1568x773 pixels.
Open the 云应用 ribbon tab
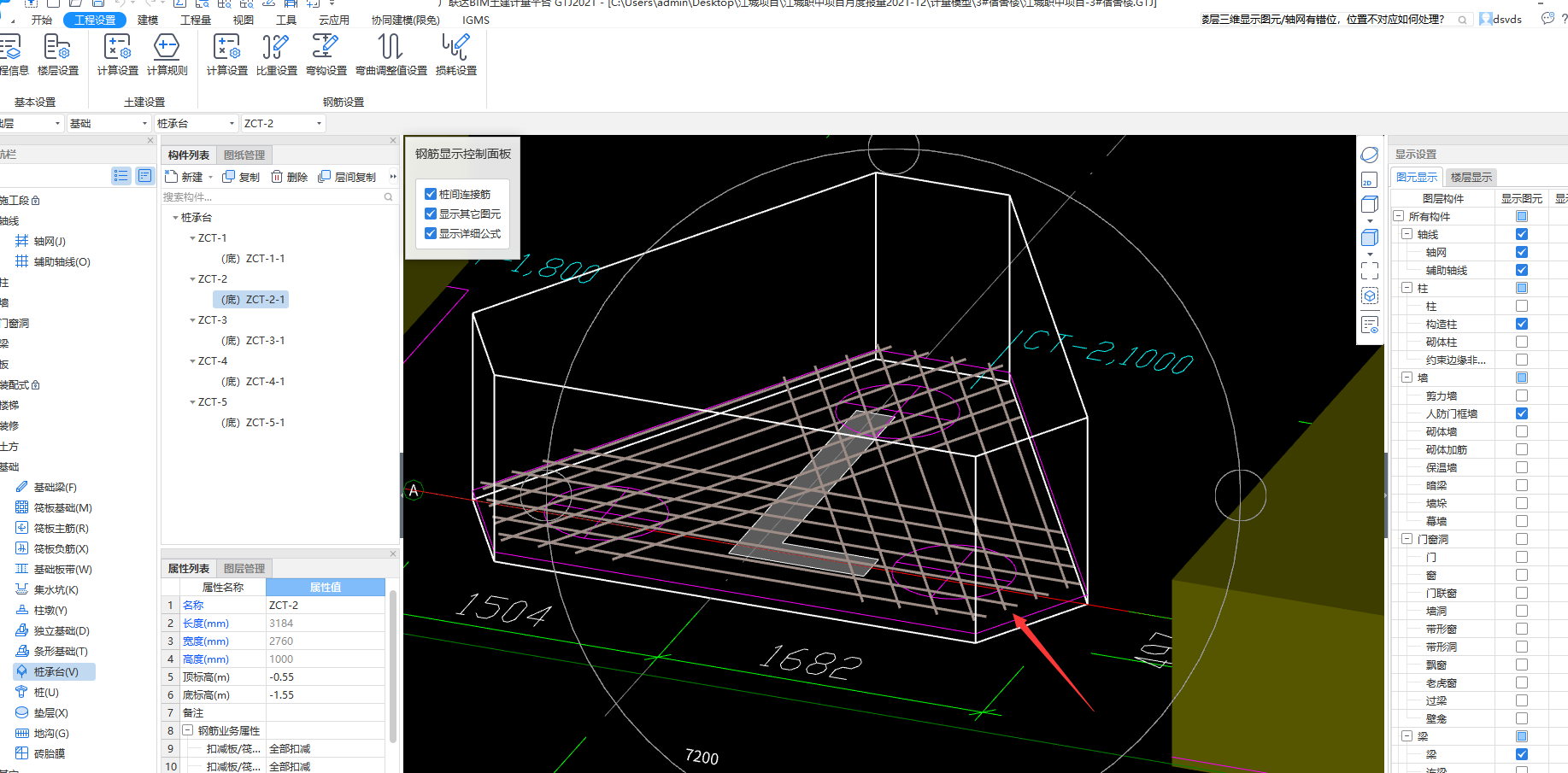(x=334, y=20)
